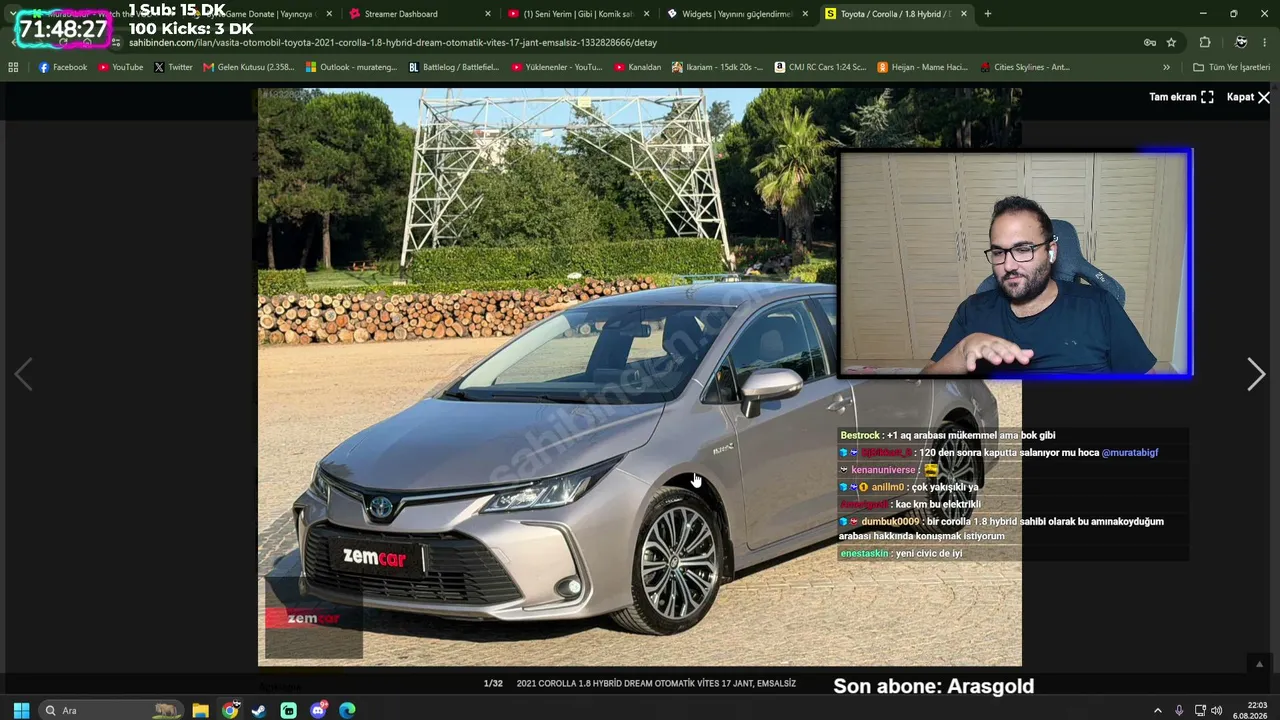Open the YouTube bookmark
This screenshot has height=720, width=1280.
tap(120, 67)
